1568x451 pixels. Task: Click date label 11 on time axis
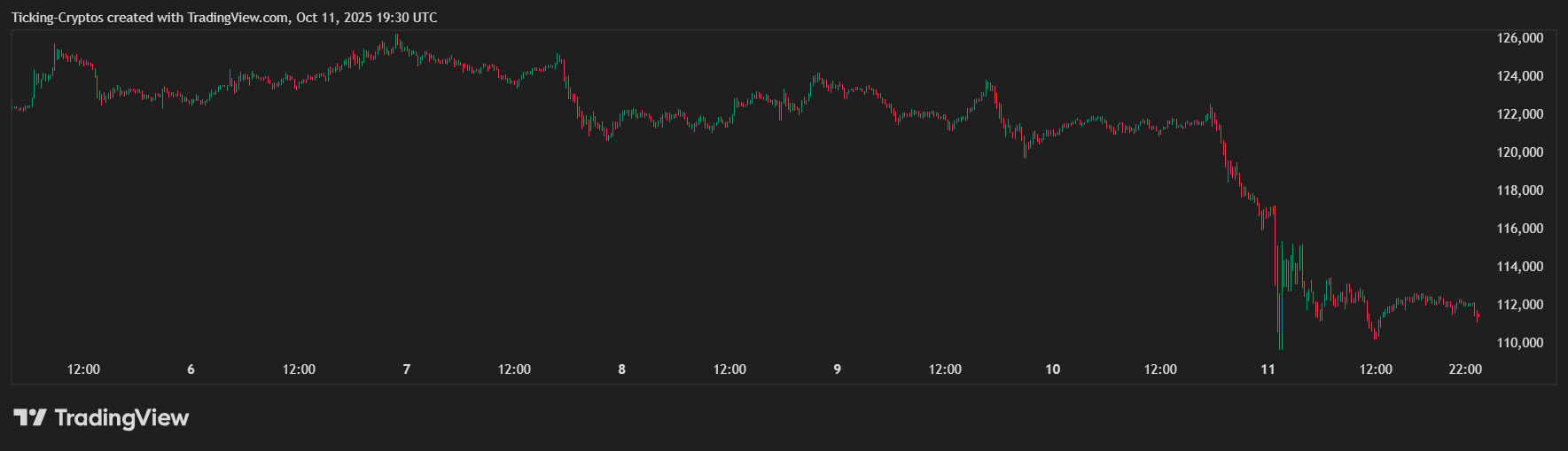point(1268,369)
